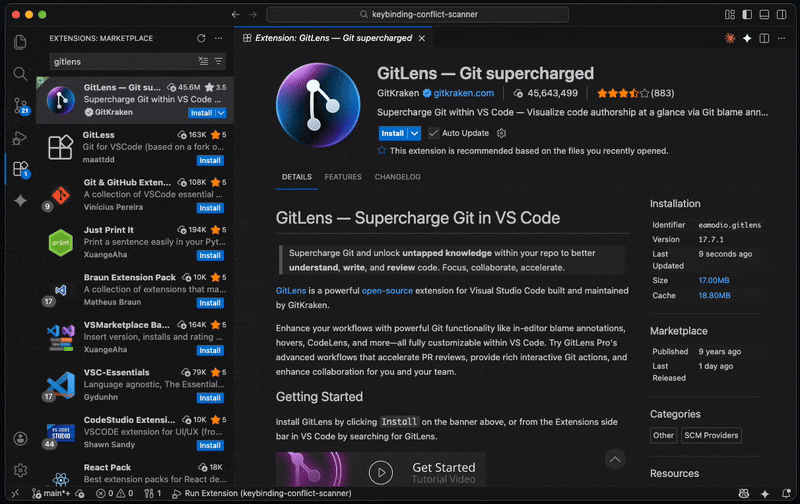Toggle the secondary side bar
This screenshot has height=504, width=800.
(781, 14)
